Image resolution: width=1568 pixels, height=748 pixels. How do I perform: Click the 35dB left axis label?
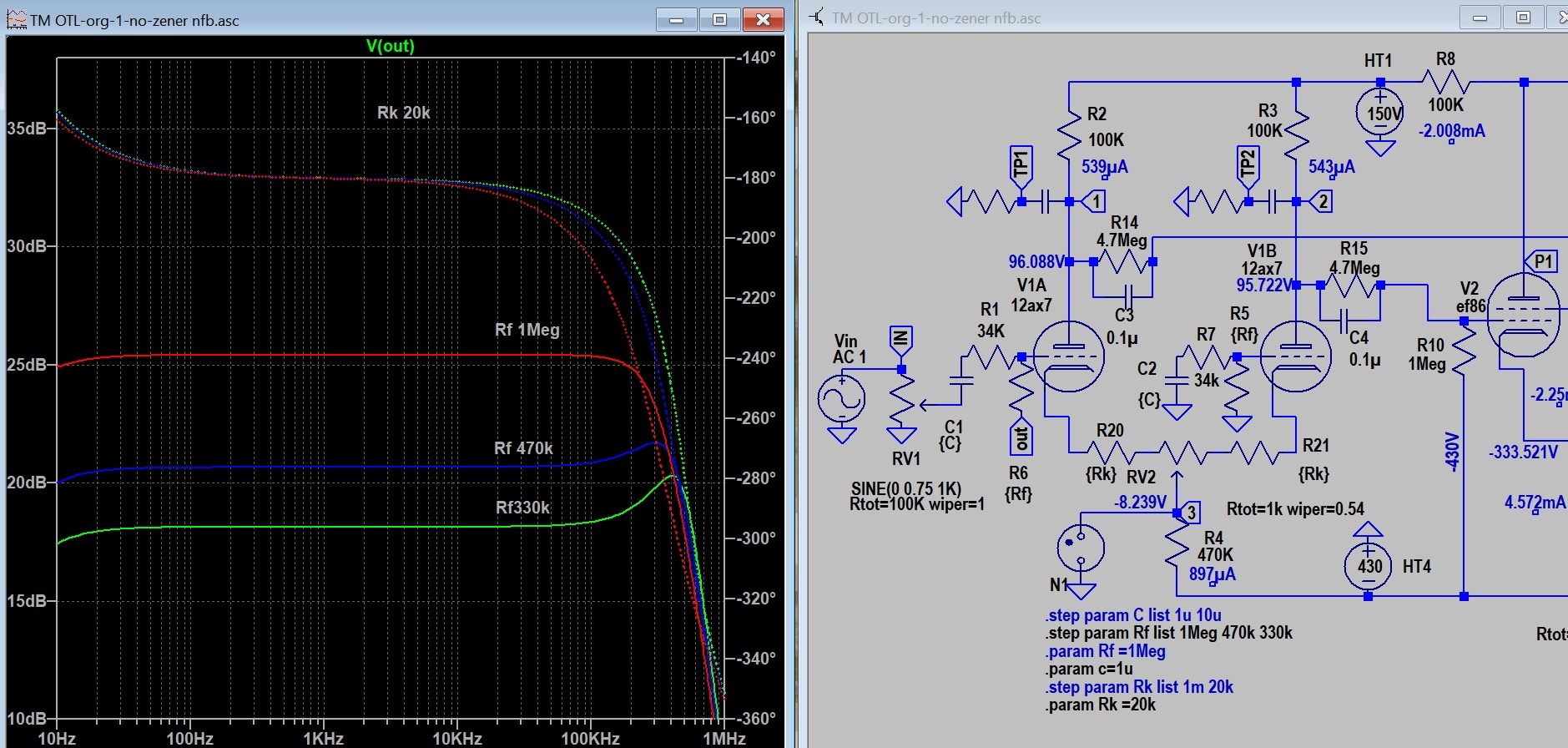click(x=27, y=129)
